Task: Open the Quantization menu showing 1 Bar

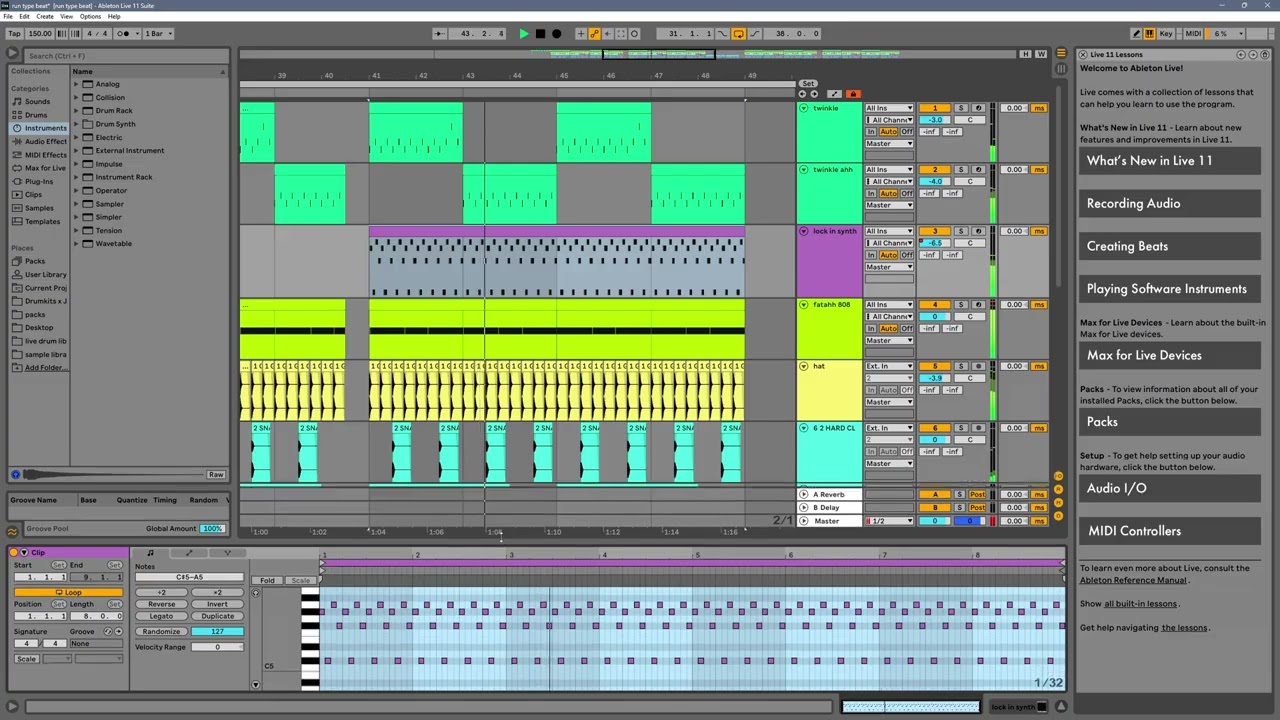Action: tap(159, 33)
